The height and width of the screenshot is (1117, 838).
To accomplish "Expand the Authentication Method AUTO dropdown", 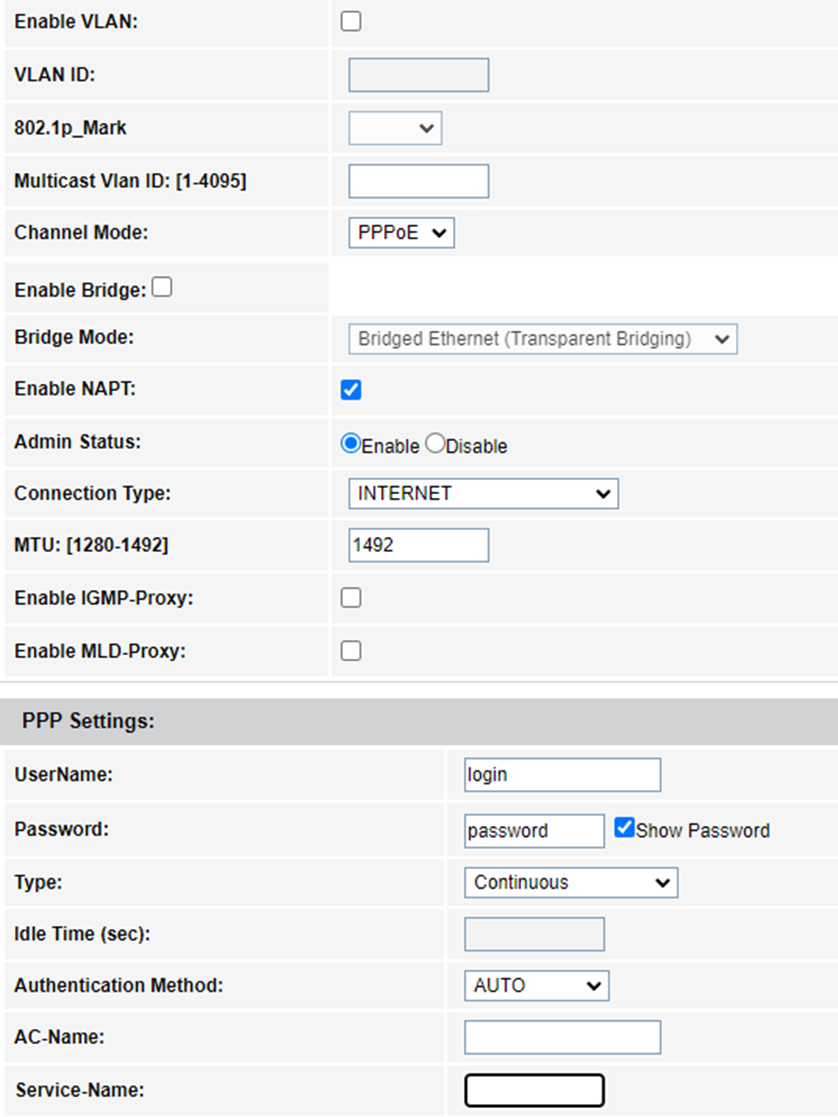I will (536, 986).
